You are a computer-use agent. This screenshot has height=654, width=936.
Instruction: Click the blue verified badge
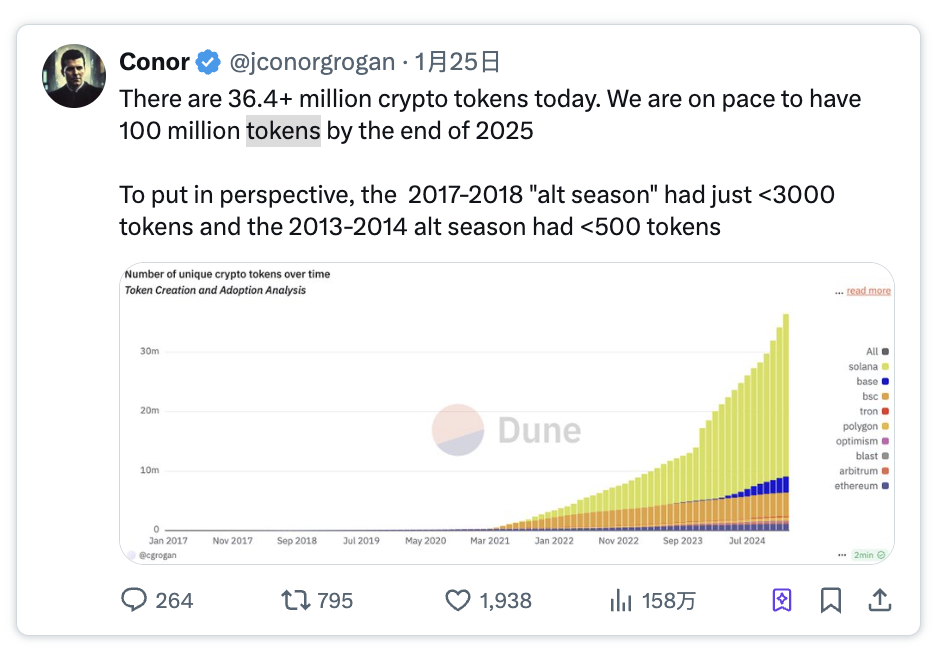point(208,61)
